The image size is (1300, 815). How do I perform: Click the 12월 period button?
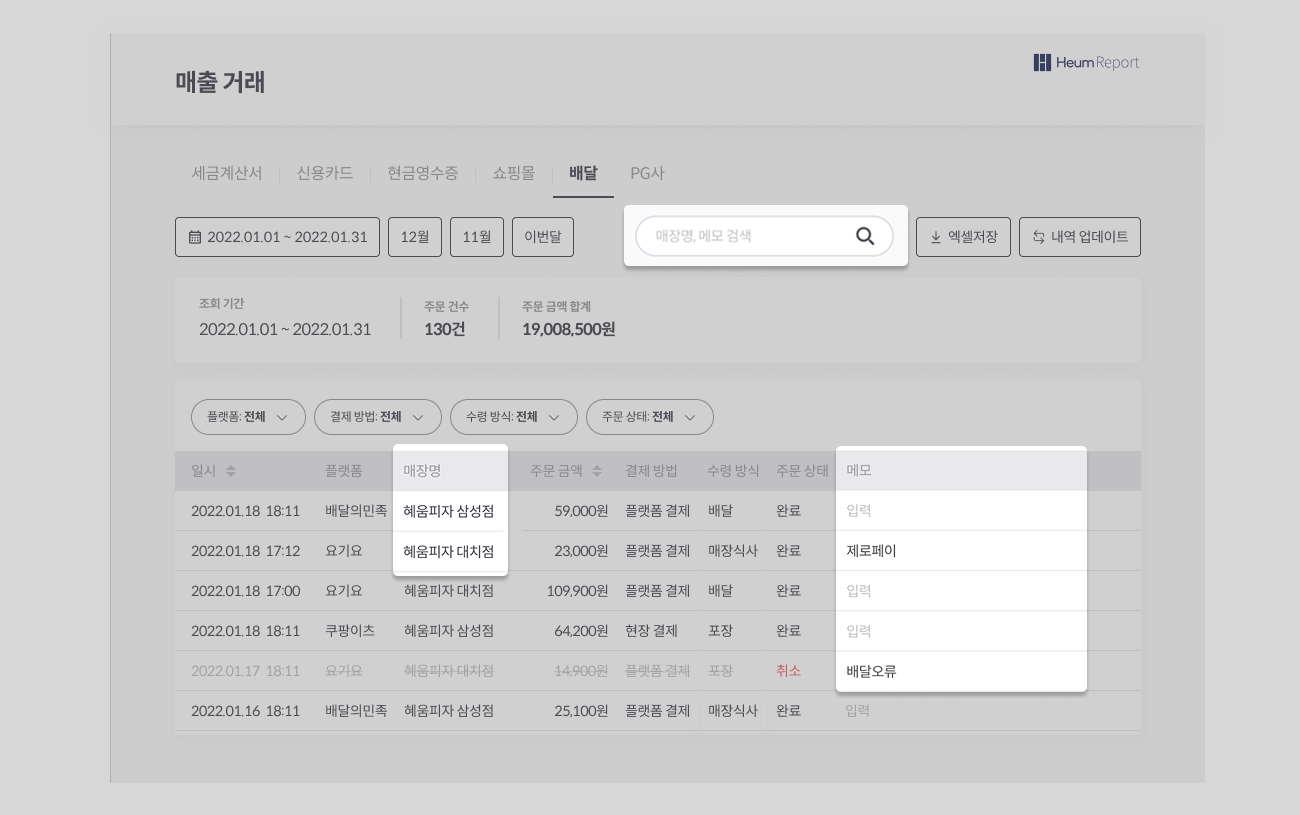pyautogui.click(x=415, y=237)
